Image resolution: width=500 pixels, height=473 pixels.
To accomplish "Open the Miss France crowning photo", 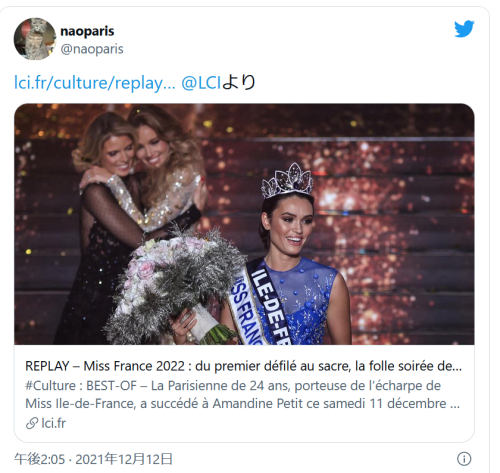I will click(244, 224).
